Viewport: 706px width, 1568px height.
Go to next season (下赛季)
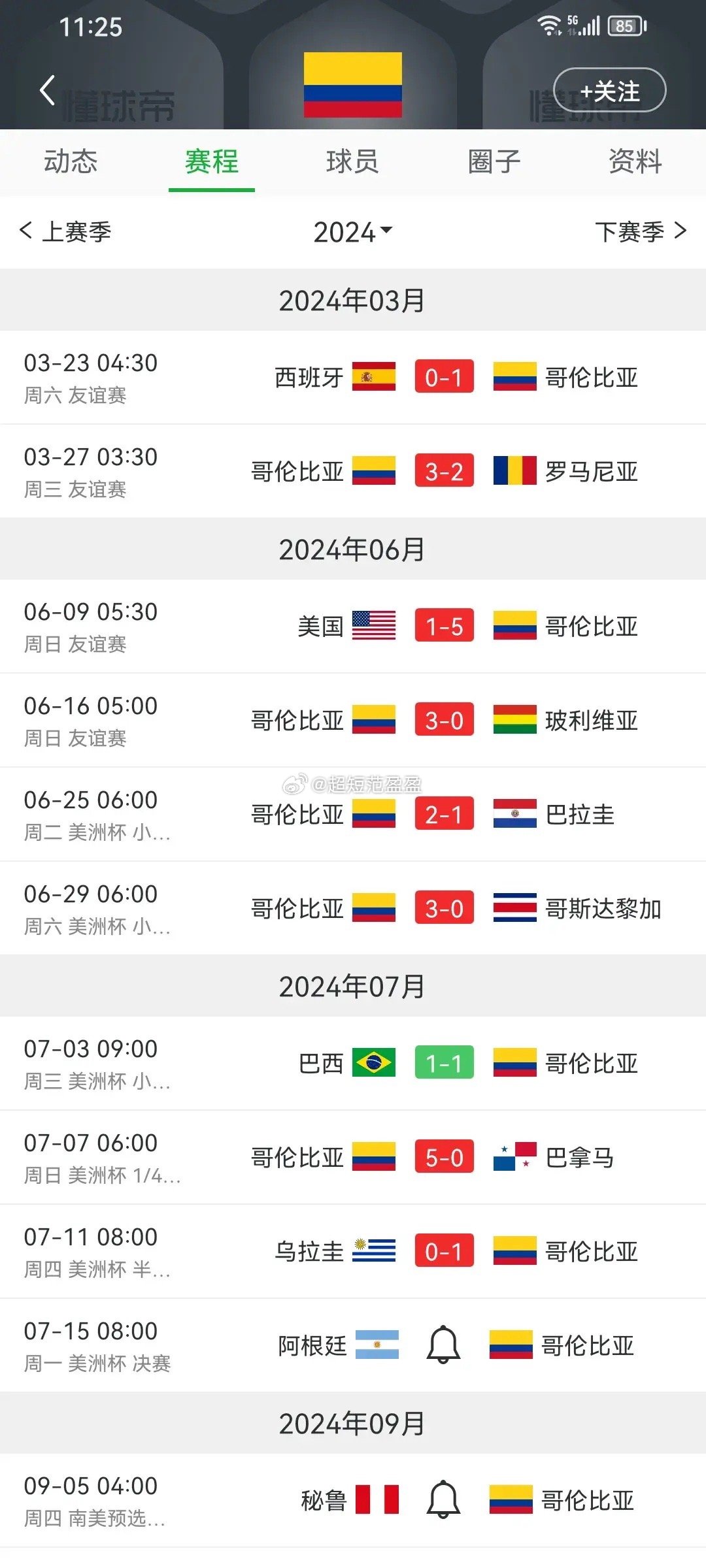tap(640, 231)
